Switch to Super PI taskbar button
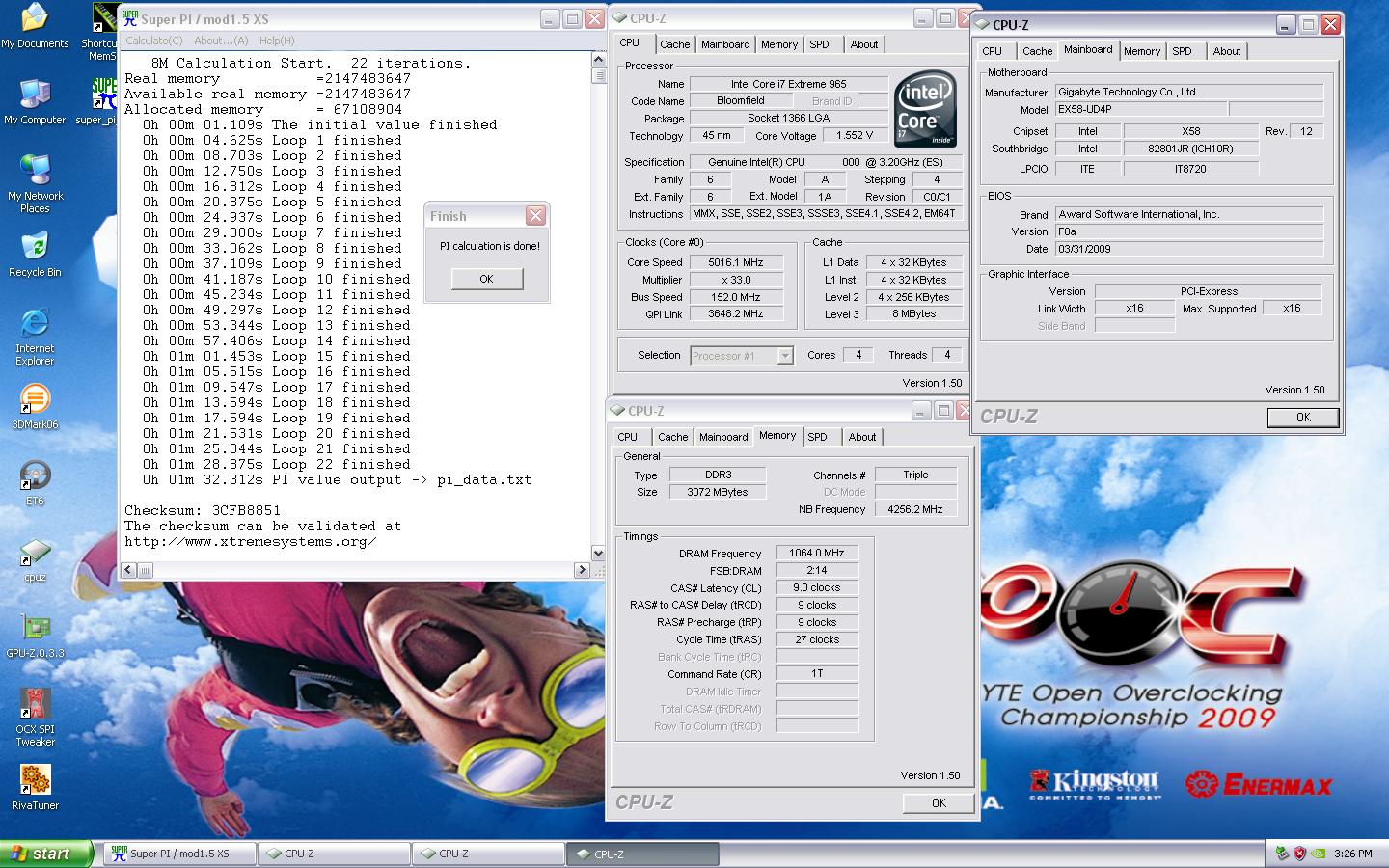The width and height of the screenshot is (1389, 868). [179, 854]
